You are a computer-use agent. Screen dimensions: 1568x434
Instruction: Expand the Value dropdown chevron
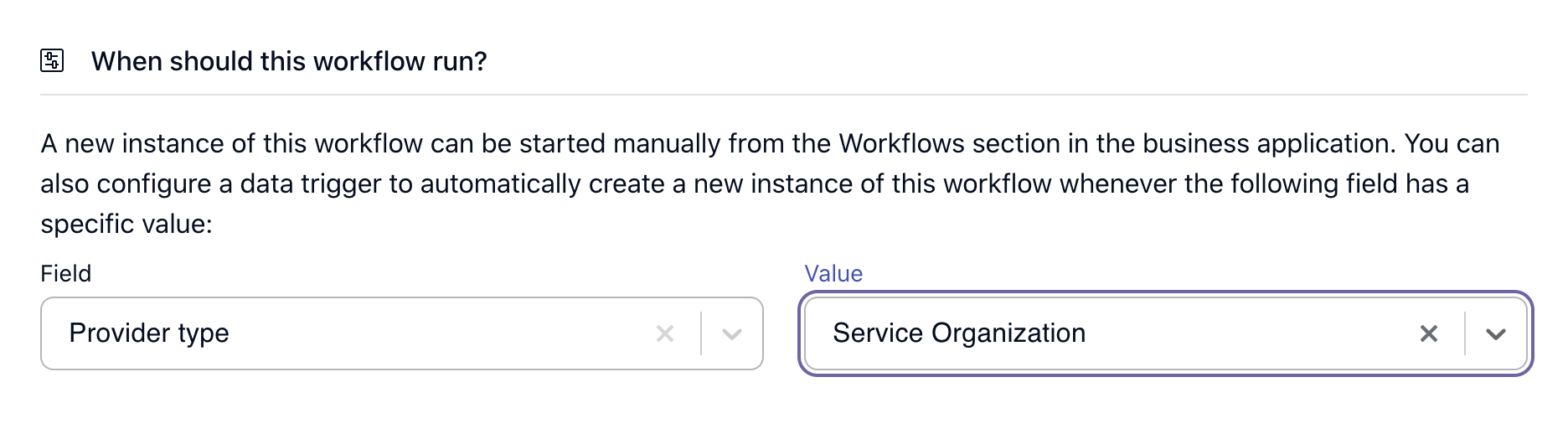tap(1496, 333)
